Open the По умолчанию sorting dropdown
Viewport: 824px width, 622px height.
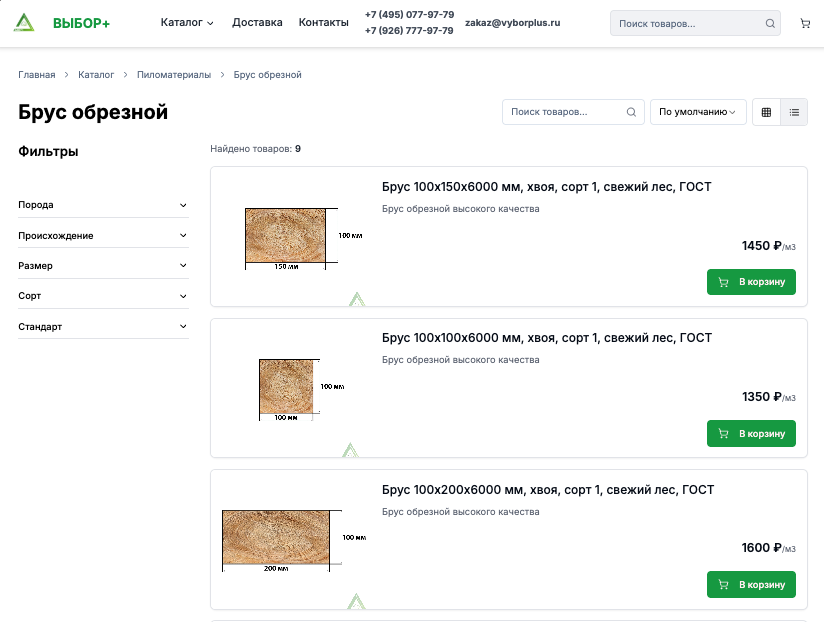point(697,112)
